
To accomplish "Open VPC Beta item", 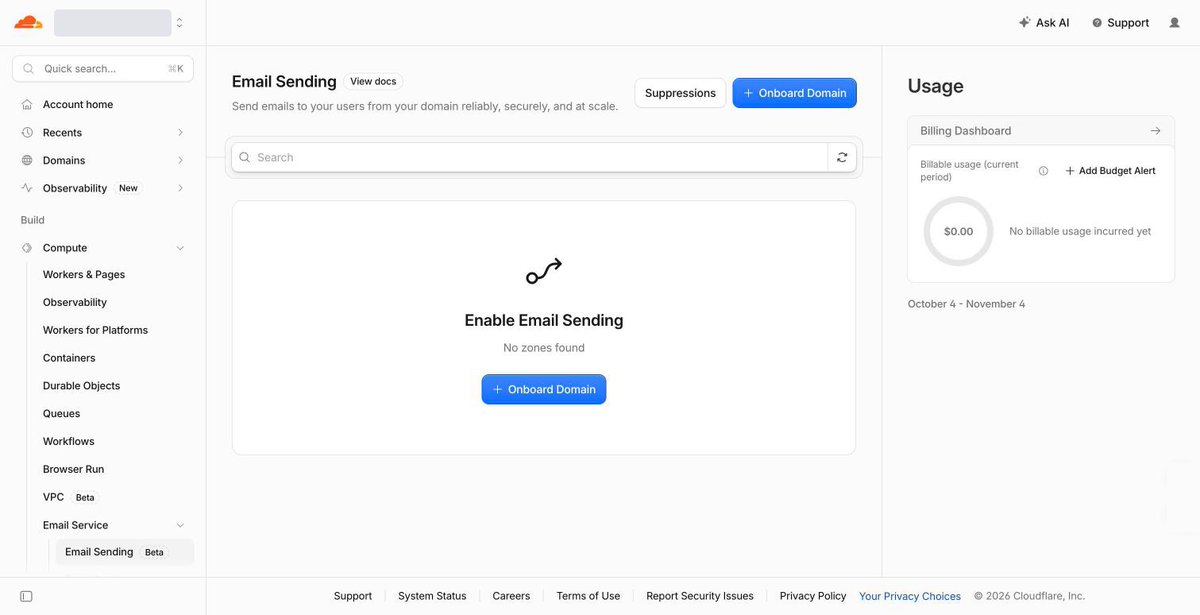I will pyautogui.click(x=69, y=497).
